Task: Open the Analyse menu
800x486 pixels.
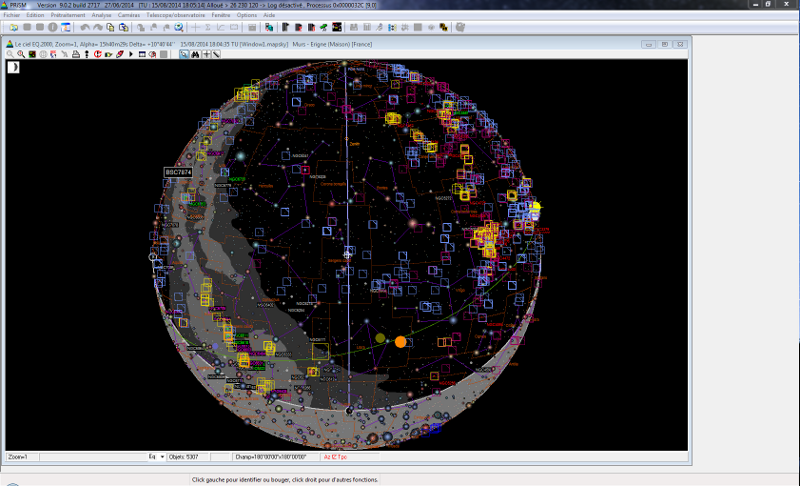Action: tap(101, 16)
